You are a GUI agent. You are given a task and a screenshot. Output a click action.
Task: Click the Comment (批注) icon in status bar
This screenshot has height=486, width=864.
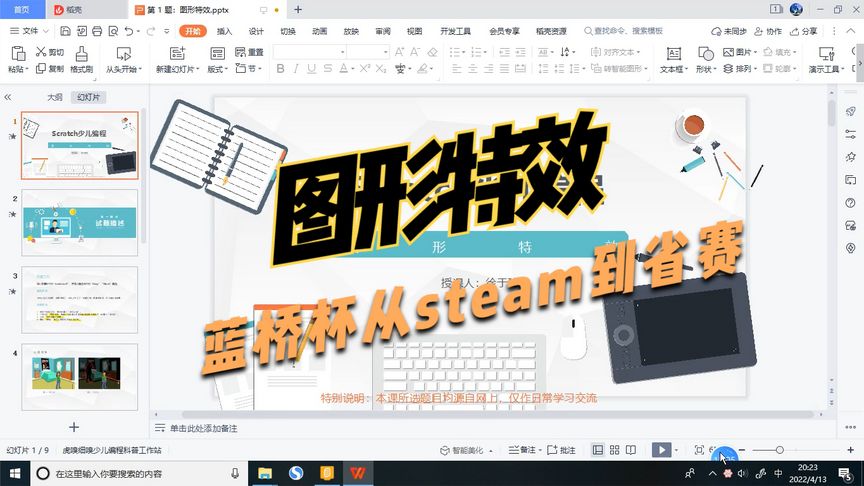[553, 450]
